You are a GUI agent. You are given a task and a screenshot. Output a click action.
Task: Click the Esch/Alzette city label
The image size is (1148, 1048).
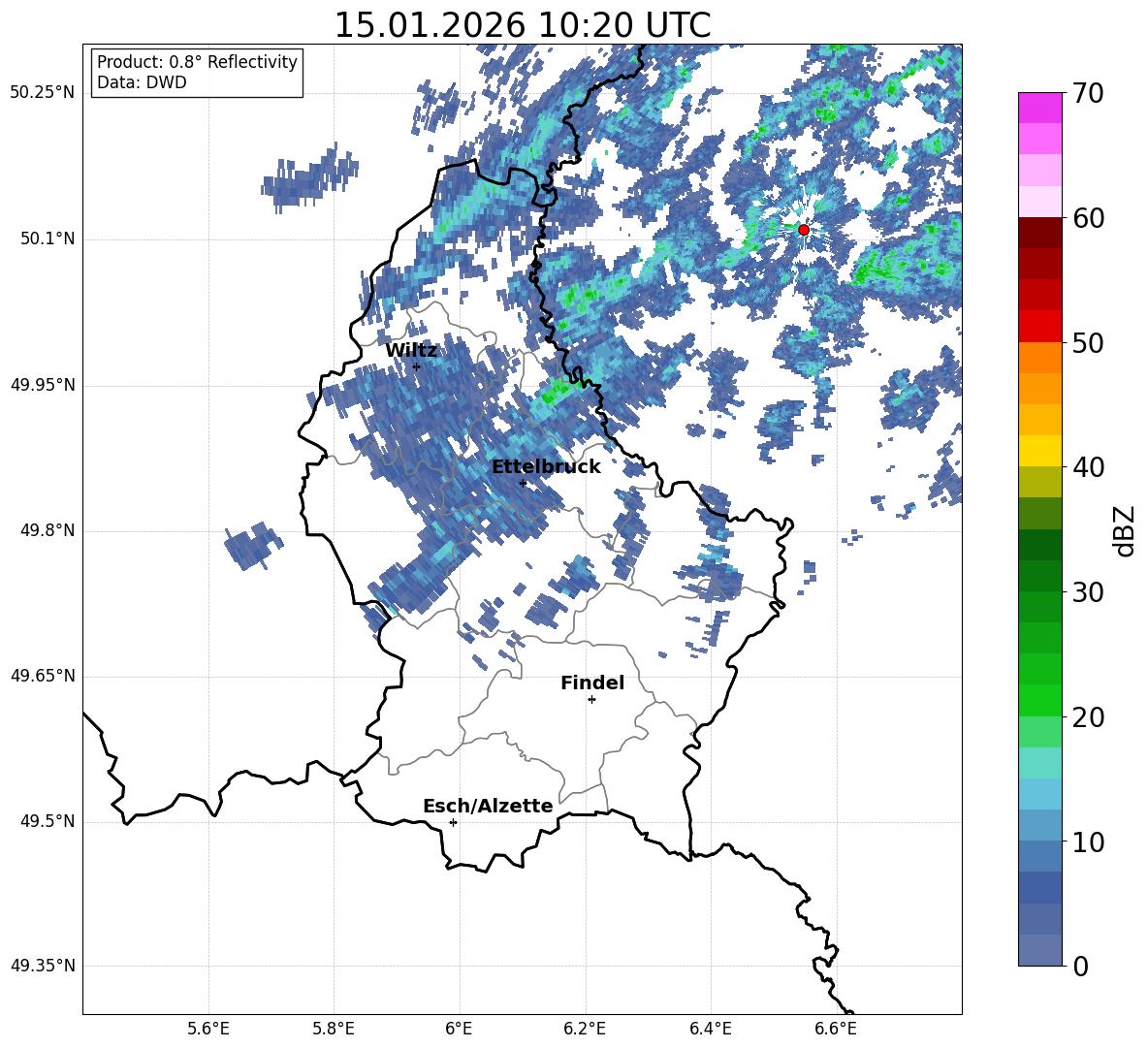click(488, 807)
